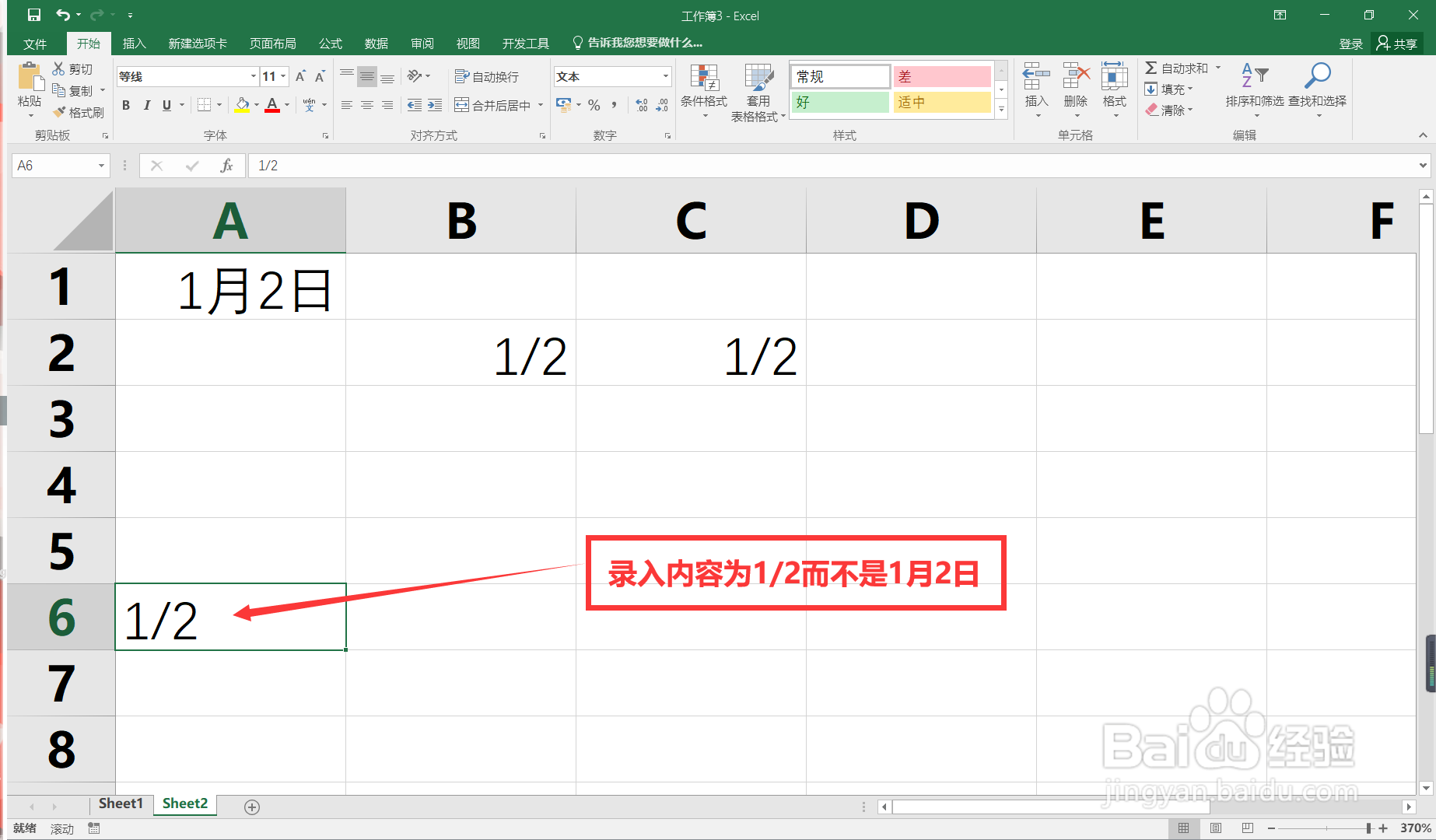Apply red font color

tap(272, 105)
